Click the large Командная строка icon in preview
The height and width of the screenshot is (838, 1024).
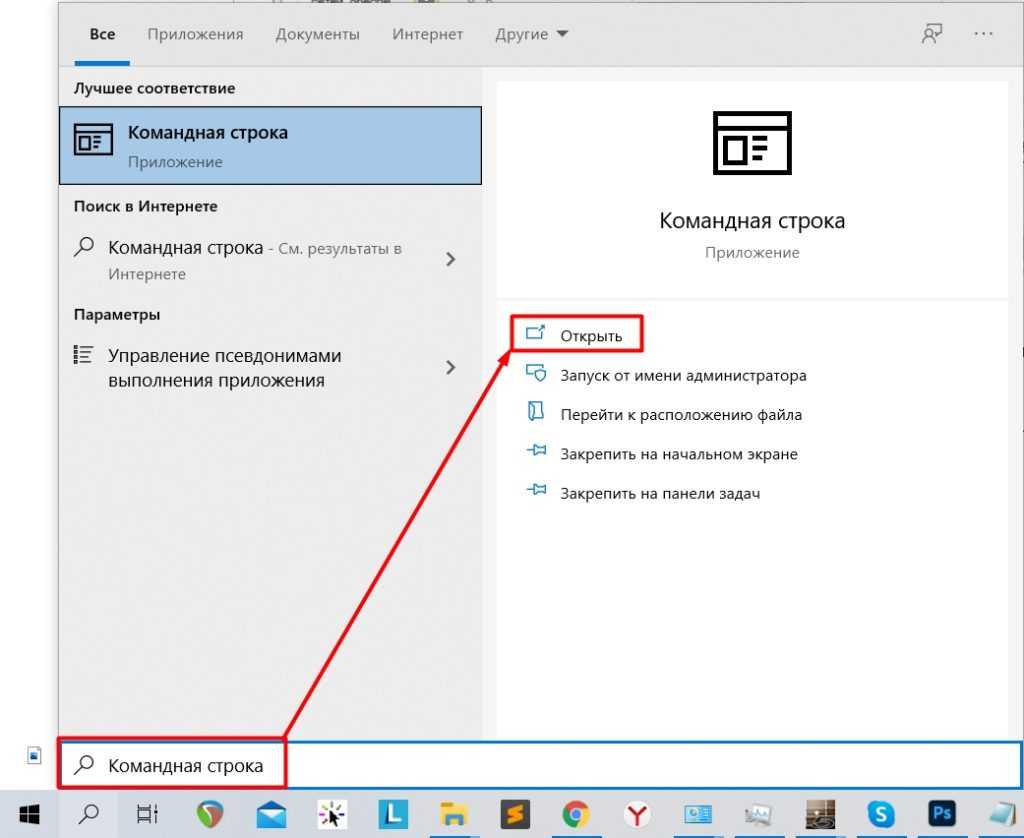[752, 143]
